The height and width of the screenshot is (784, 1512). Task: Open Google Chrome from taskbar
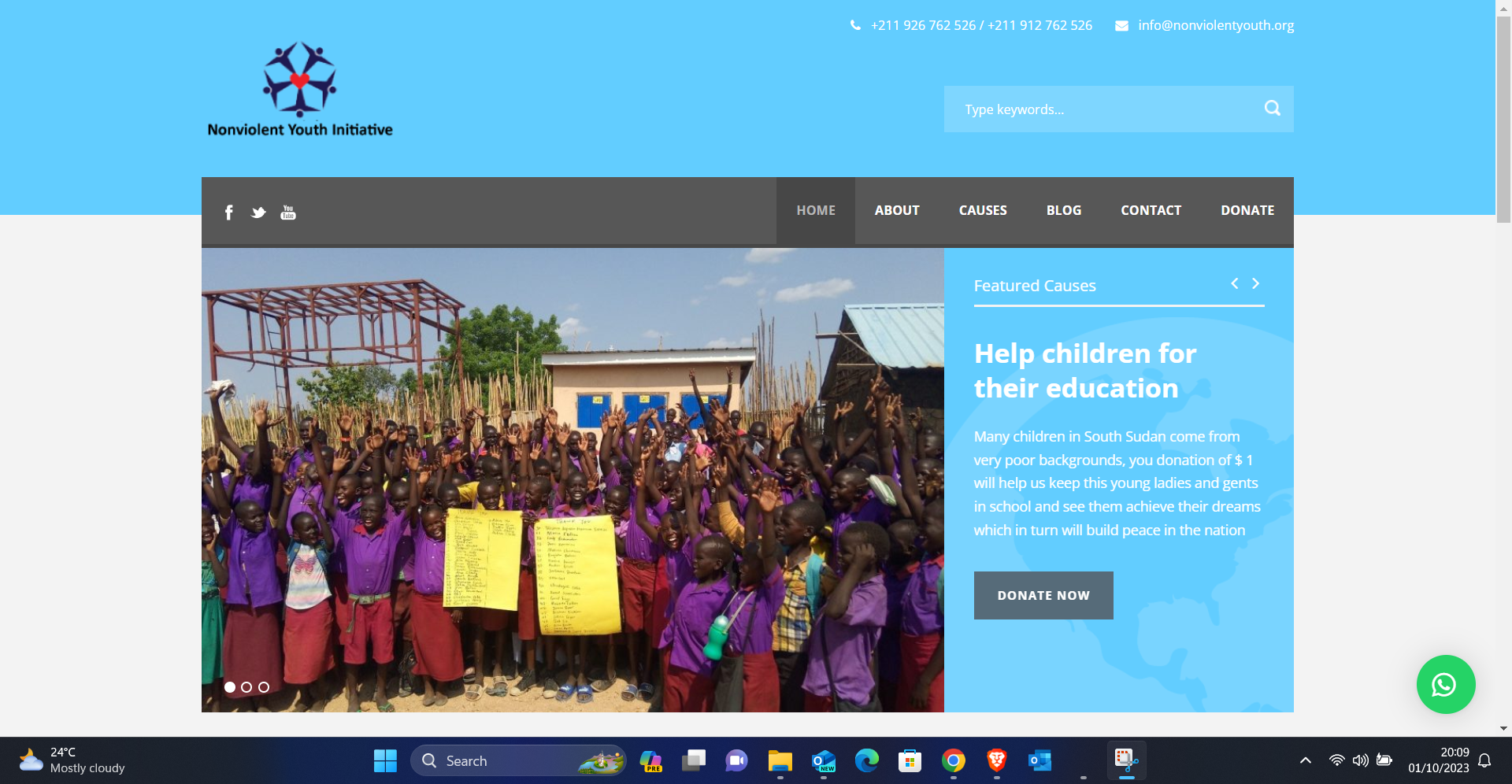click(x=954, y=760)
